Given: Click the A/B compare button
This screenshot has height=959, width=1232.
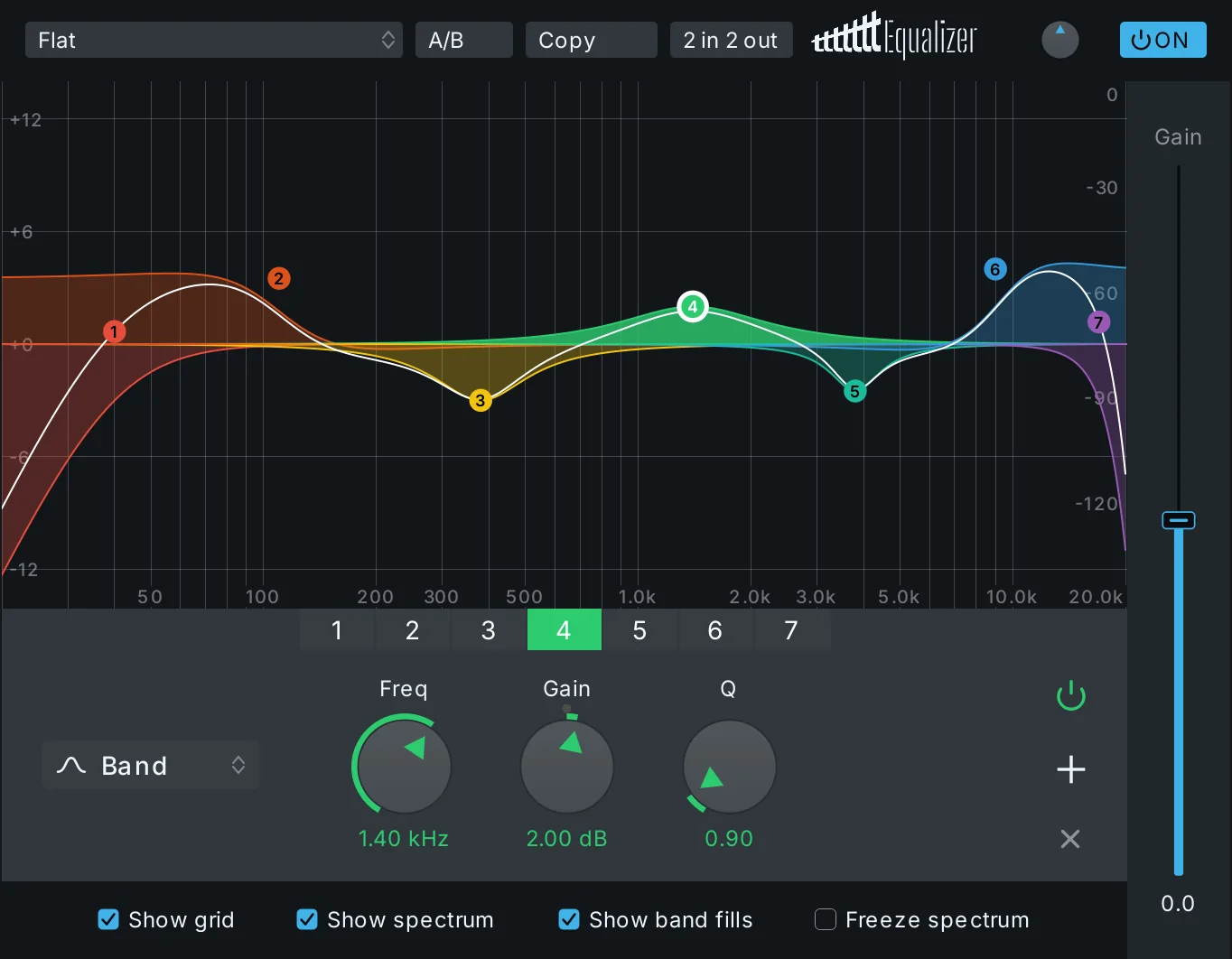Looking at the screenshot, I should (x=464, y=40).
